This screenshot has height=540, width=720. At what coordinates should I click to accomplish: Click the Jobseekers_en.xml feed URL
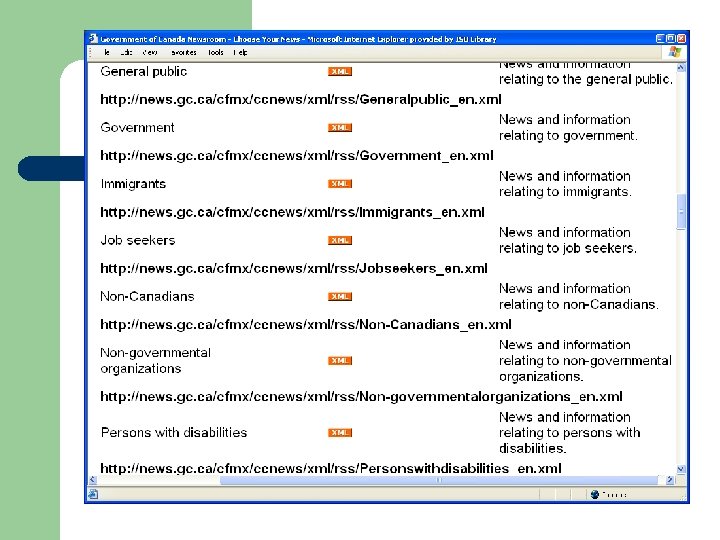point(294,268)
